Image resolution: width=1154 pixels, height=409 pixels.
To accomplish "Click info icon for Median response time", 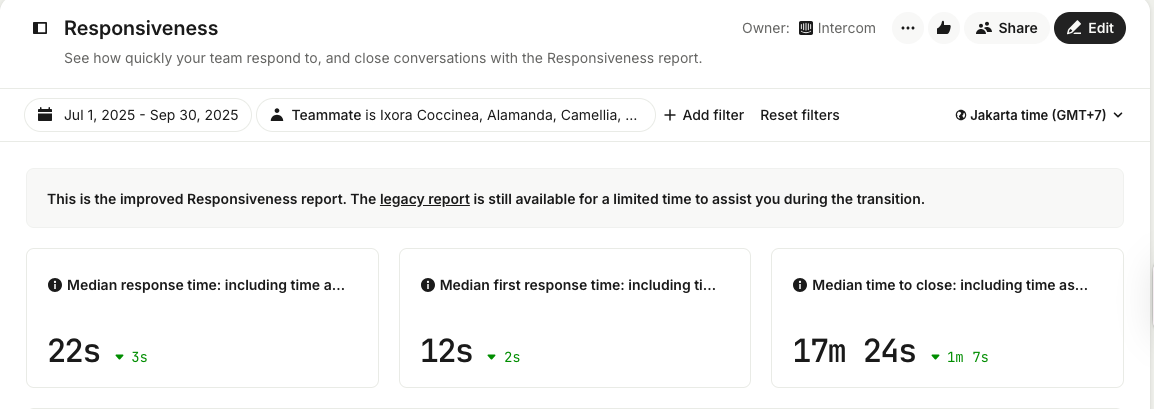I will (x=55, y=285).
